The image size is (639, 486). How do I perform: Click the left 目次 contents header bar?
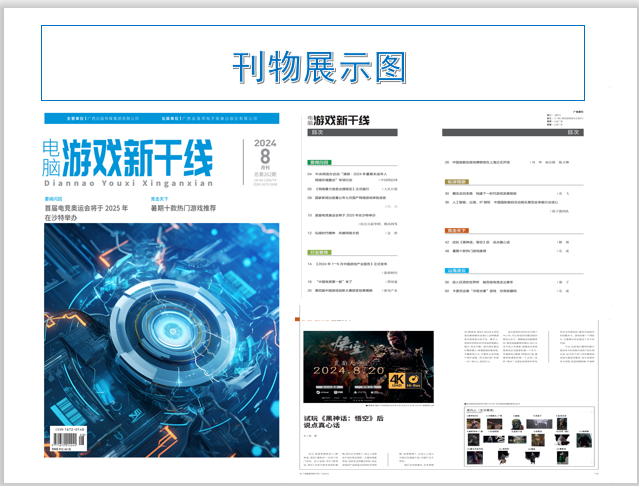point(350,132)
